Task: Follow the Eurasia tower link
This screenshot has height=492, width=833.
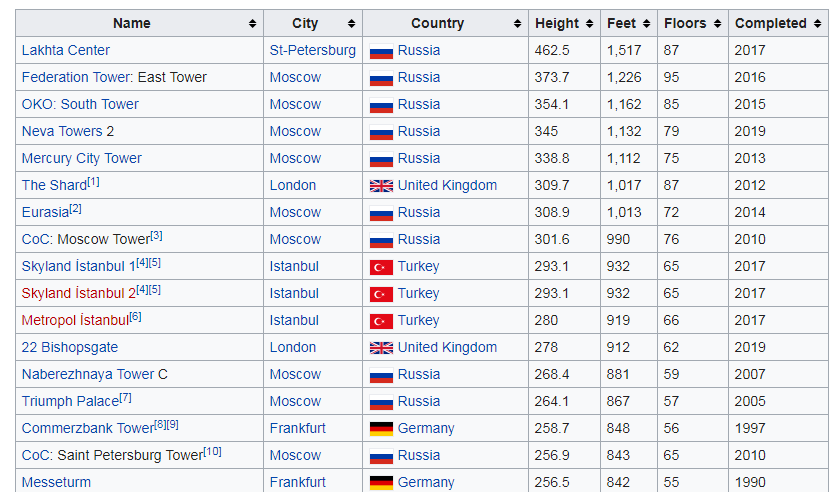Action: point(45,213)
